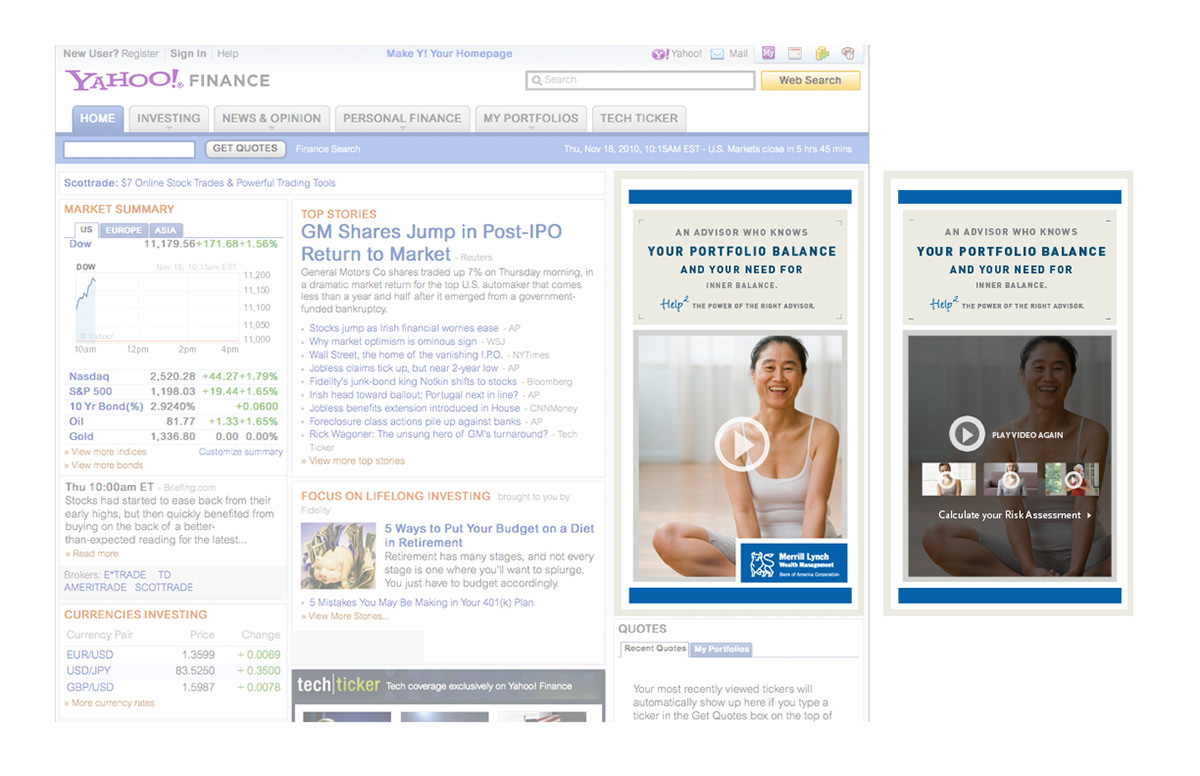Open the calendar icon in top bar
The image size is (1200, 776).
[x=796, y=54]
